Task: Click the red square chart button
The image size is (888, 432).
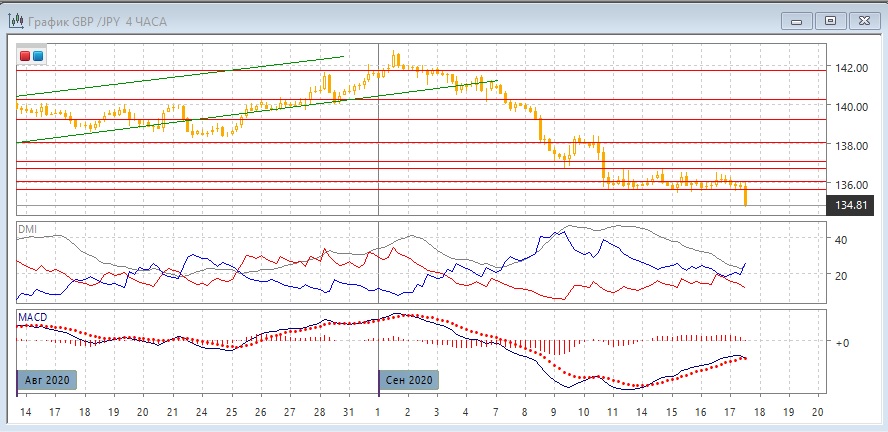Action: (x=25, y=57)
